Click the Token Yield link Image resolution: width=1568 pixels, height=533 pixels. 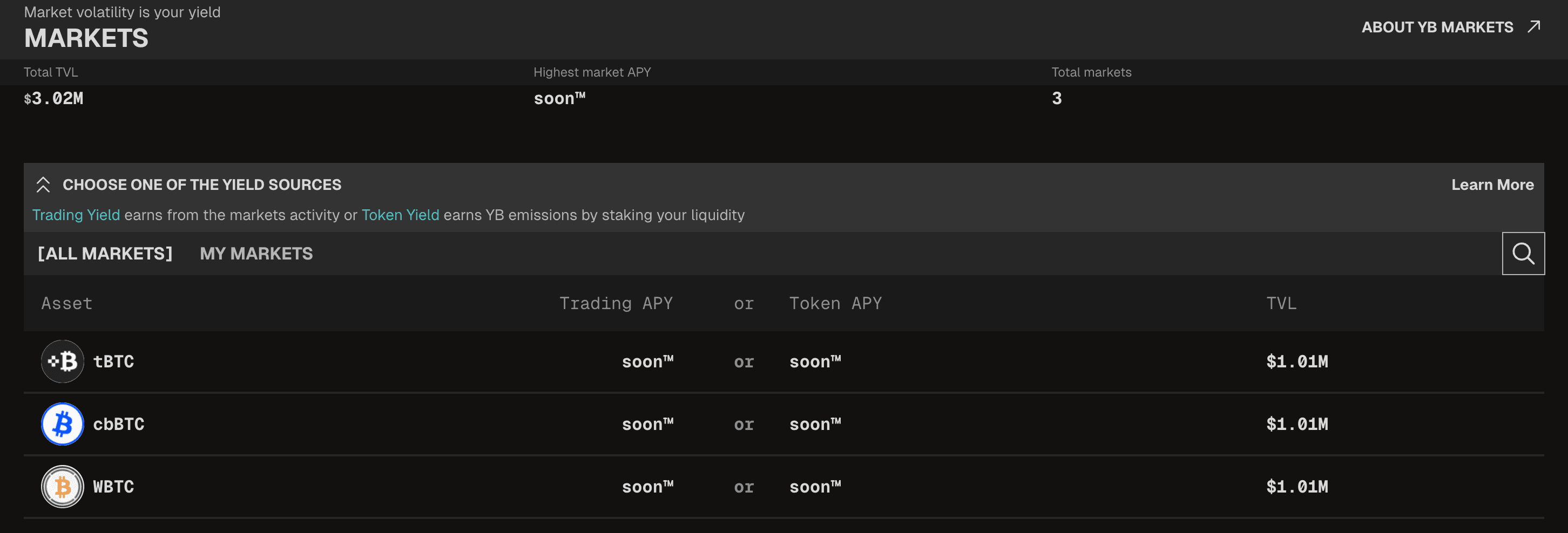[x=400, y=215]
